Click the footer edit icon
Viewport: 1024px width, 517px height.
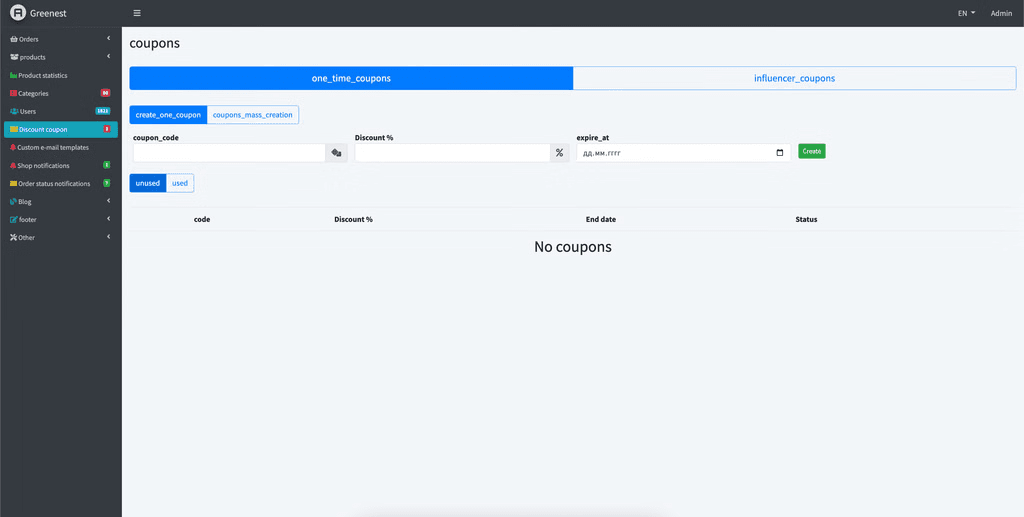[14, 220]
